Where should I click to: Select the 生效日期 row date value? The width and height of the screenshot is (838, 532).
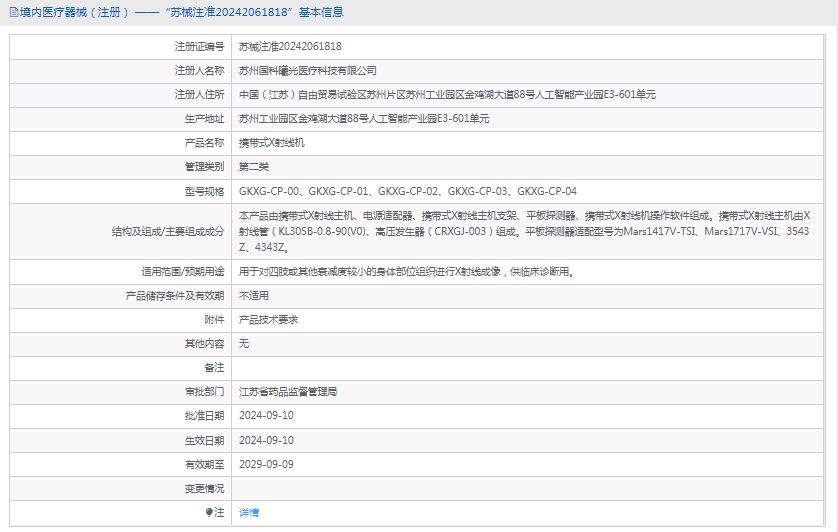tap(266, 440)
